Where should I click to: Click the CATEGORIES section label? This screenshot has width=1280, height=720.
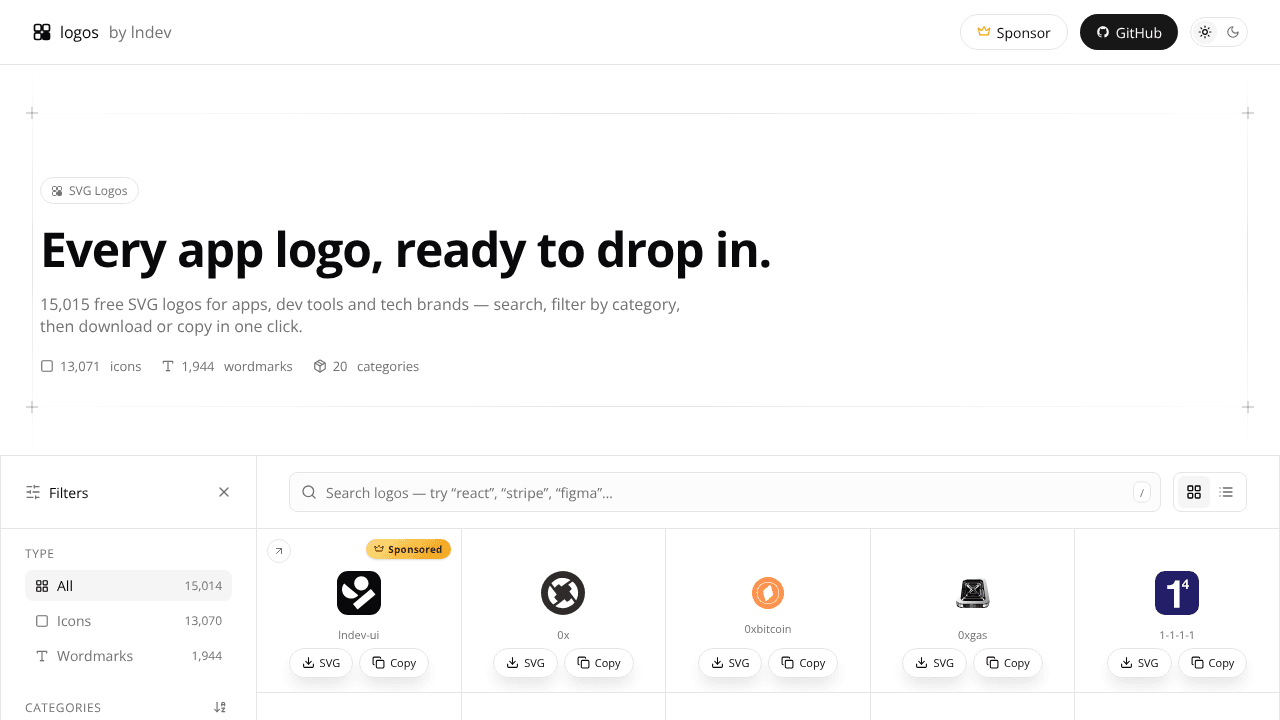point(63,708)
